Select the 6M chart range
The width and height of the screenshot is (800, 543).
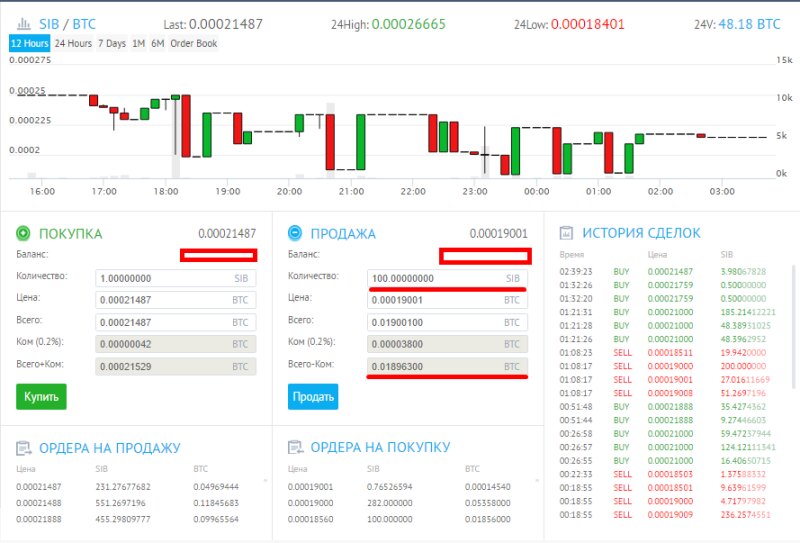(x=158, y=44)
